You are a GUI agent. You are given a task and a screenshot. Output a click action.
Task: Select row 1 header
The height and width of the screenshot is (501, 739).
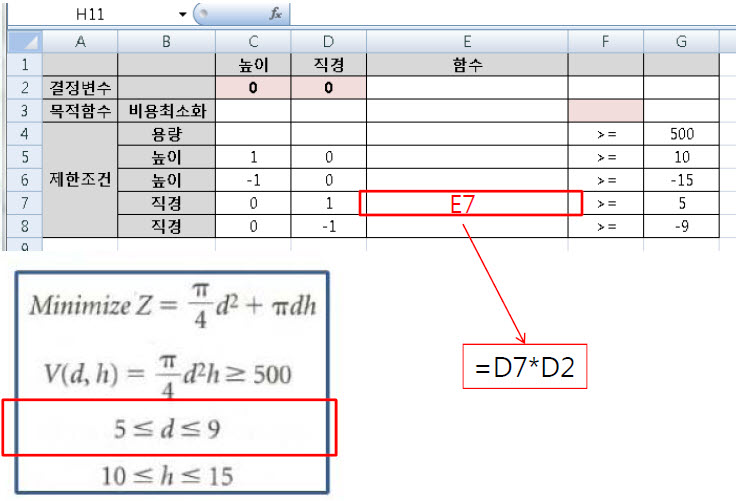pyautogui.click(x=25, y=65)
